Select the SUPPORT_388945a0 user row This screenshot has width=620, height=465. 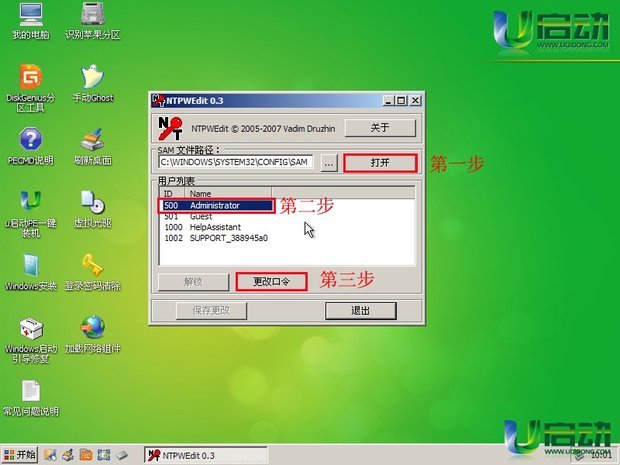[x=216, y=238]
